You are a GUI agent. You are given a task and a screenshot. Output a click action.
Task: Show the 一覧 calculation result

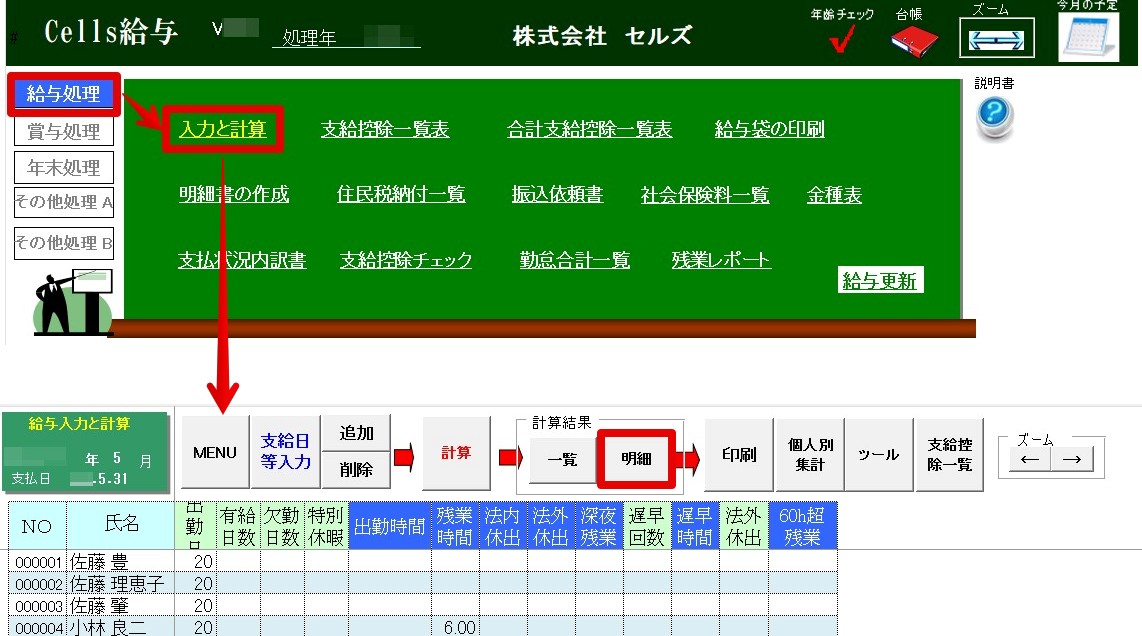tap(562, 460)
